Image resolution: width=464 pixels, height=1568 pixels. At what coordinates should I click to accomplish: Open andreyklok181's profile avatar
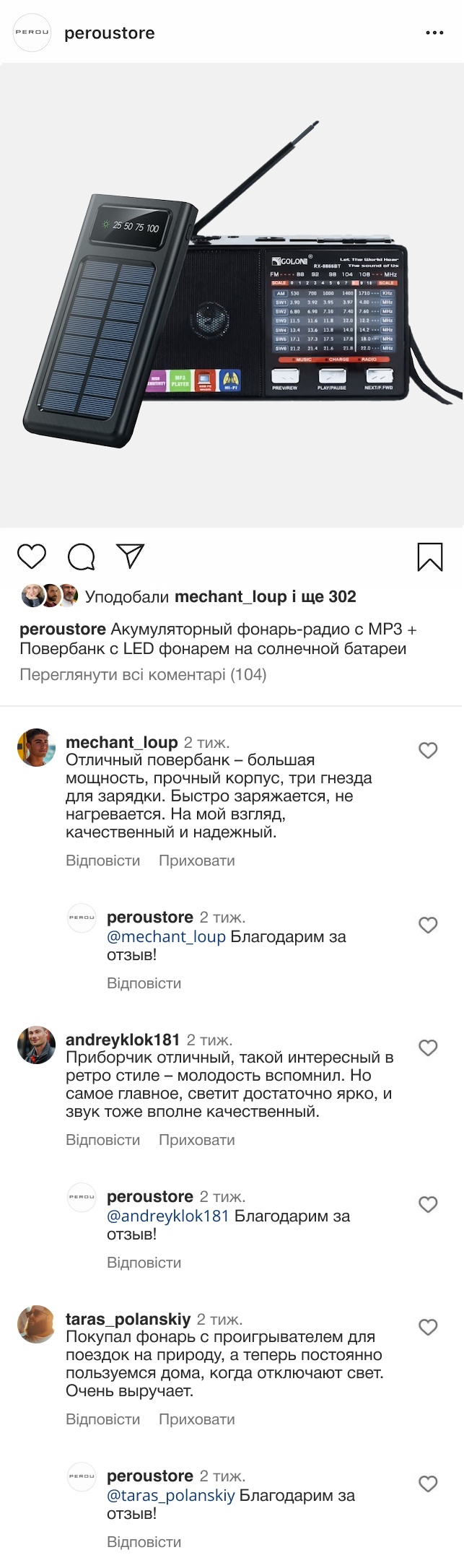click(36, 1045)
